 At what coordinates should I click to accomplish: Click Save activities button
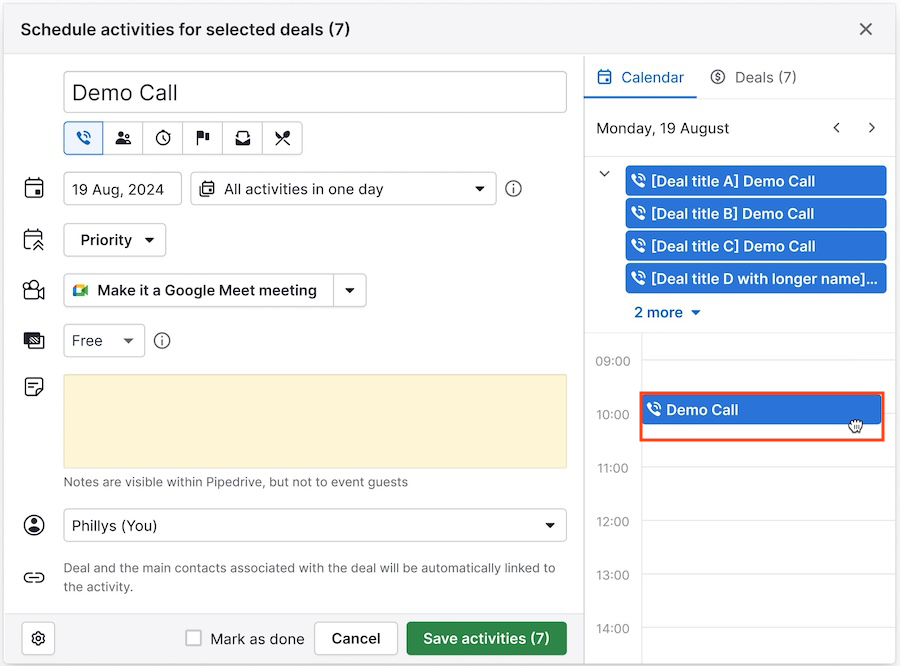pyautogui.click(x=486, y=638)
